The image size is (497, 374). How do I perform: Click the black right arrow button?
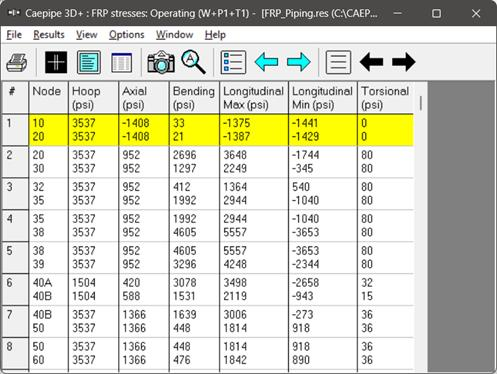tap(404, 62)
